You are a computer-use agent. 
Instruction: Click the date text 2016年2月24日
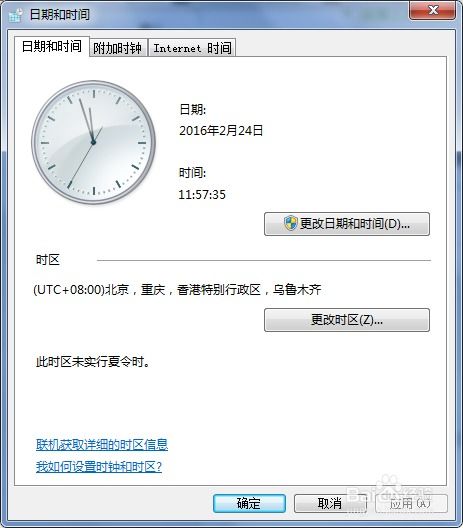pyautogui.click(x=221, y=131)
